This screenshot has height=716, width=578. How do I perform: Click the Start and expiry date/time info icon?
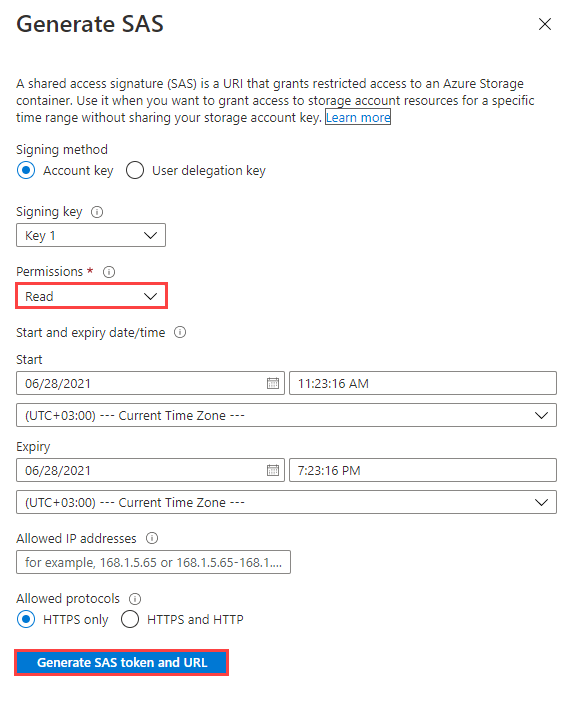[x=180, y=332]
